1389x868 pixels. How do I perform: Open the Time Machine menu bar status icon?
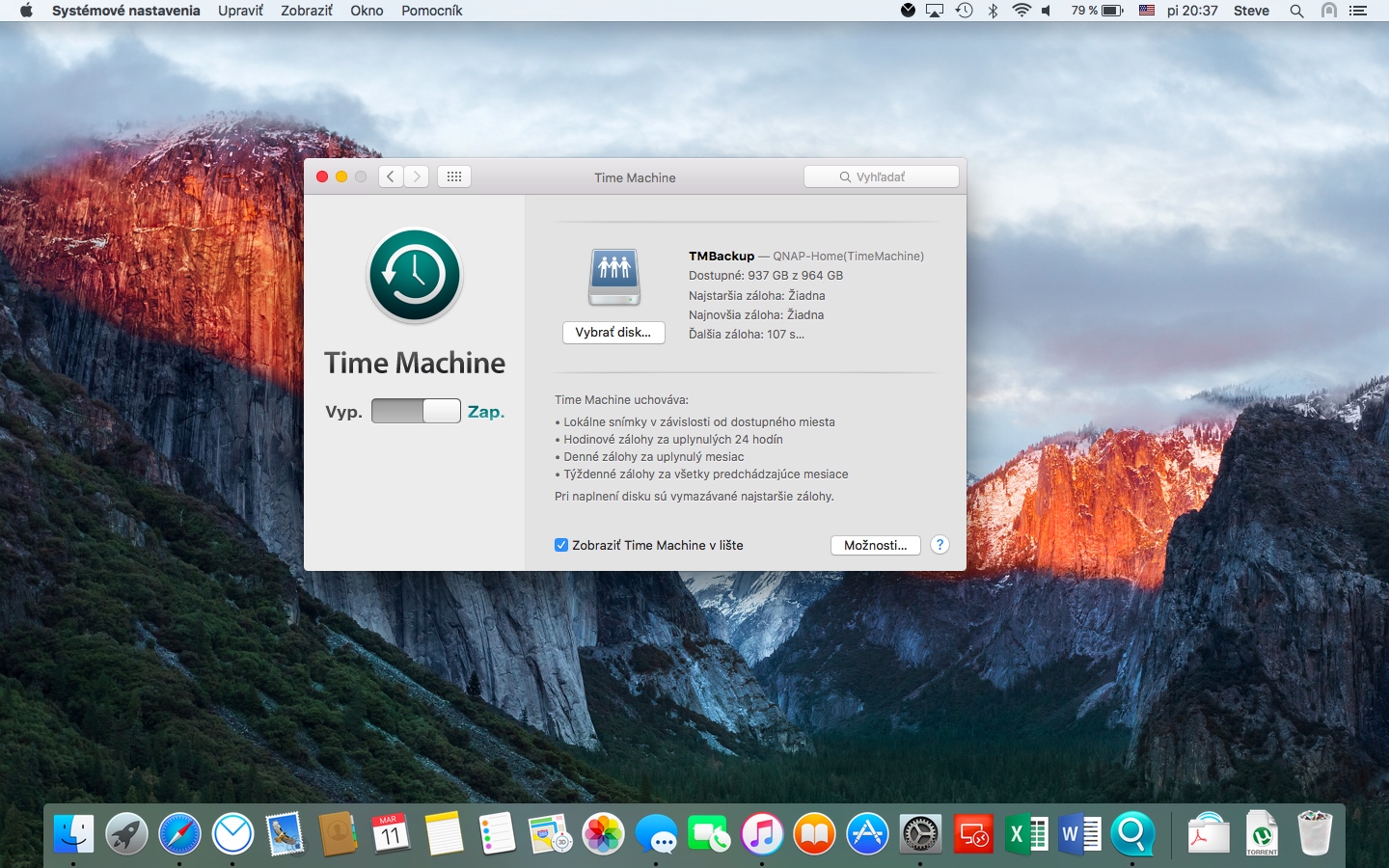pyautogui.click(x=964, y=11)
